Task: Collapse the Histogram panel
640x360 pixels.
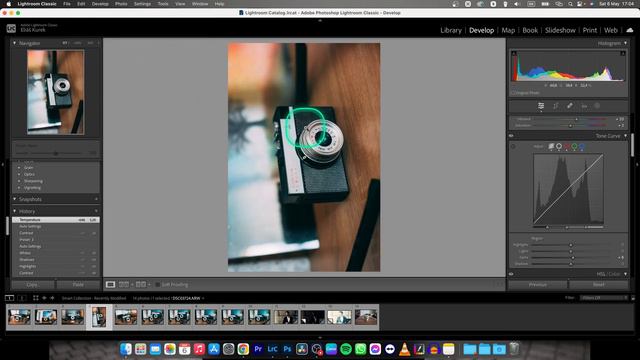Action: [625, 43]
